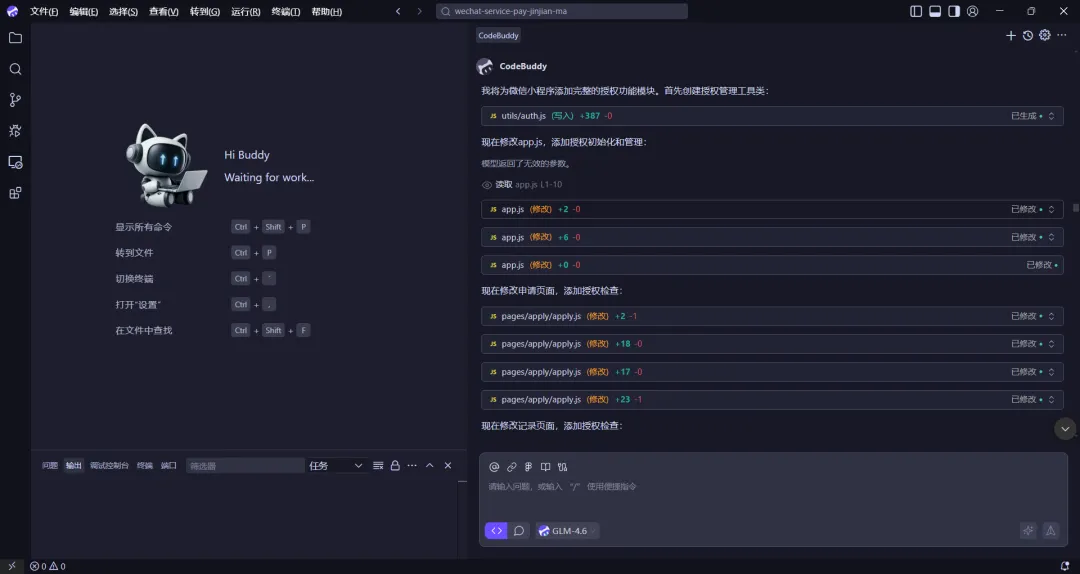Click the Figma icon in chat input
1080x574 pixels.
tap(528, 467)
